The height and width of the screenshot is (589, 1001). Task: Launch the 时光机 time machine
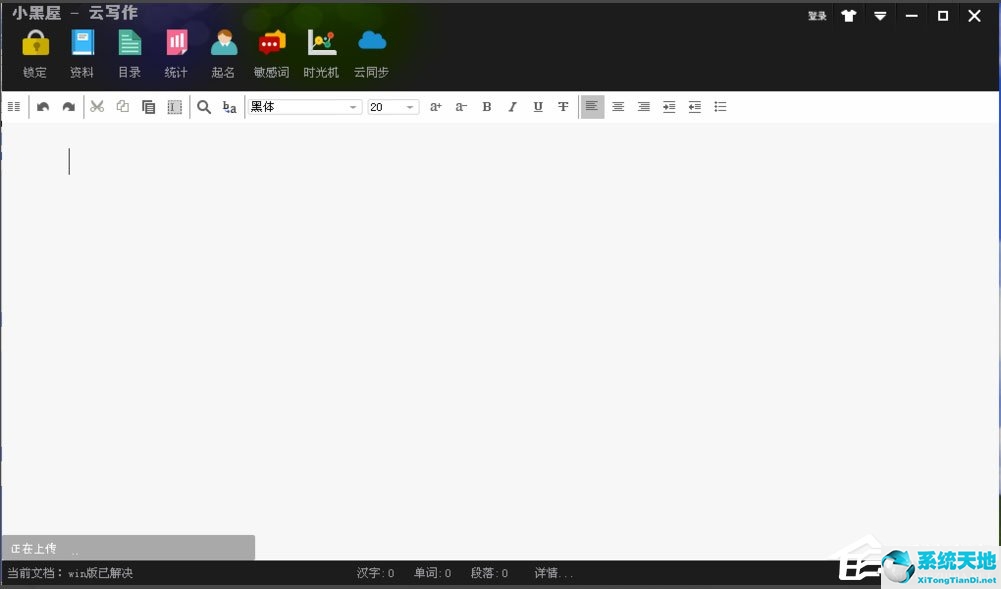coord(321,43)
